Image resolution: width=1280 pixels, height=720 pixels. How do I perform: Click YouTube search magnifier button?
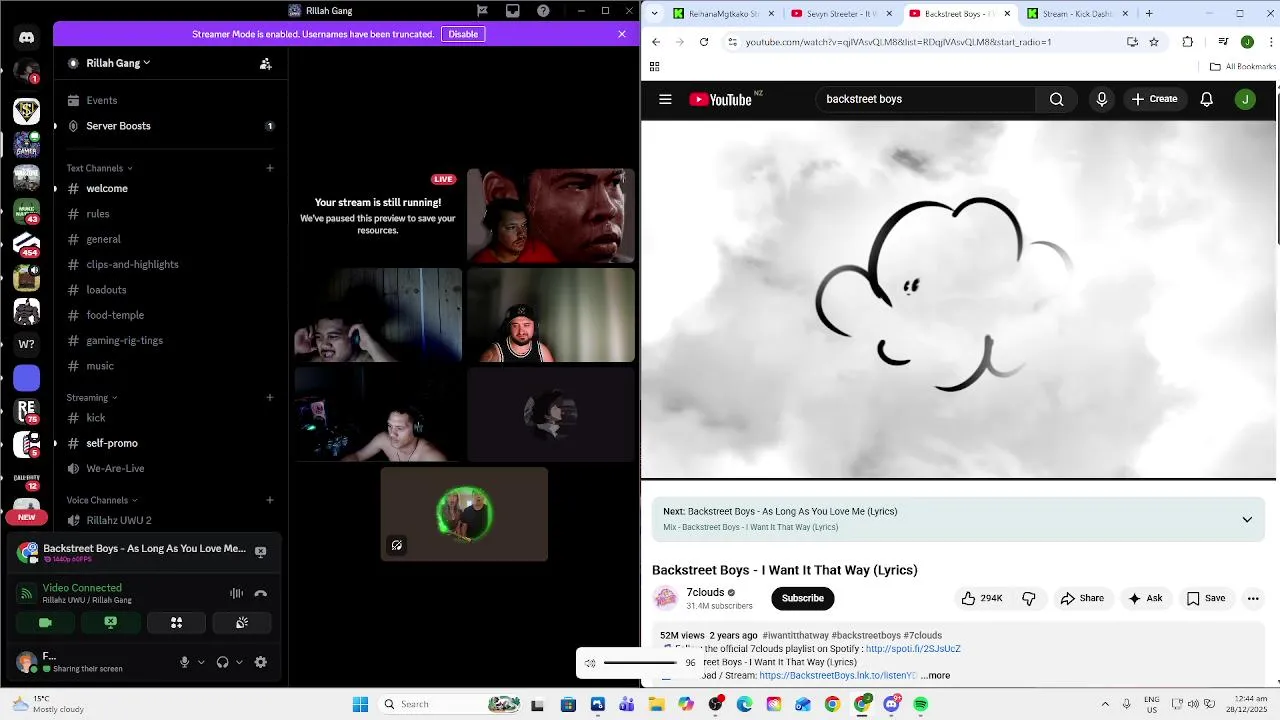1057,99
